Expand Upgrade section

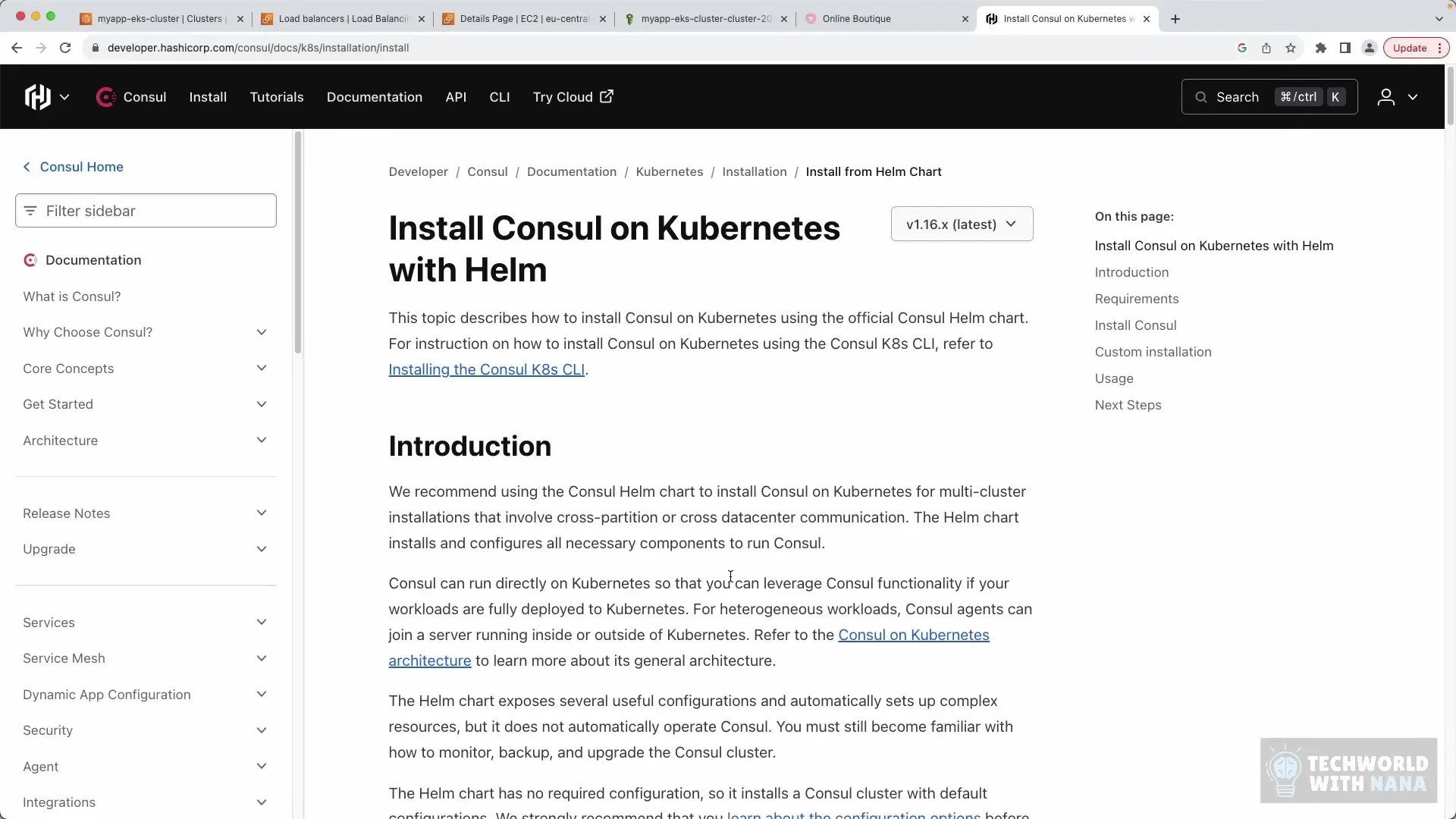(146, 549)
